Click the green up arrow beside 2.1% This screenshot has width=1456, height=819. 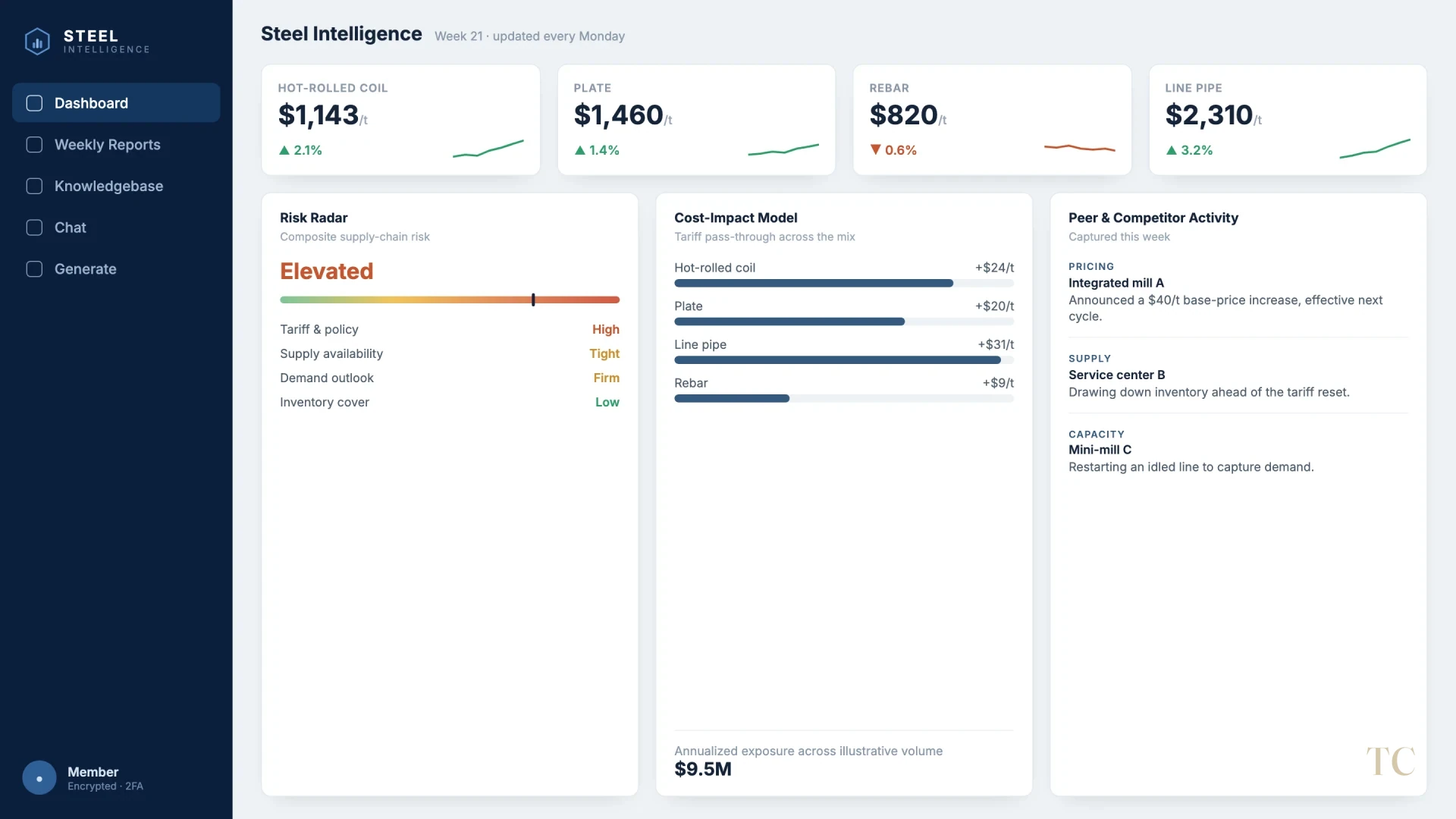[x=284, y=150]
